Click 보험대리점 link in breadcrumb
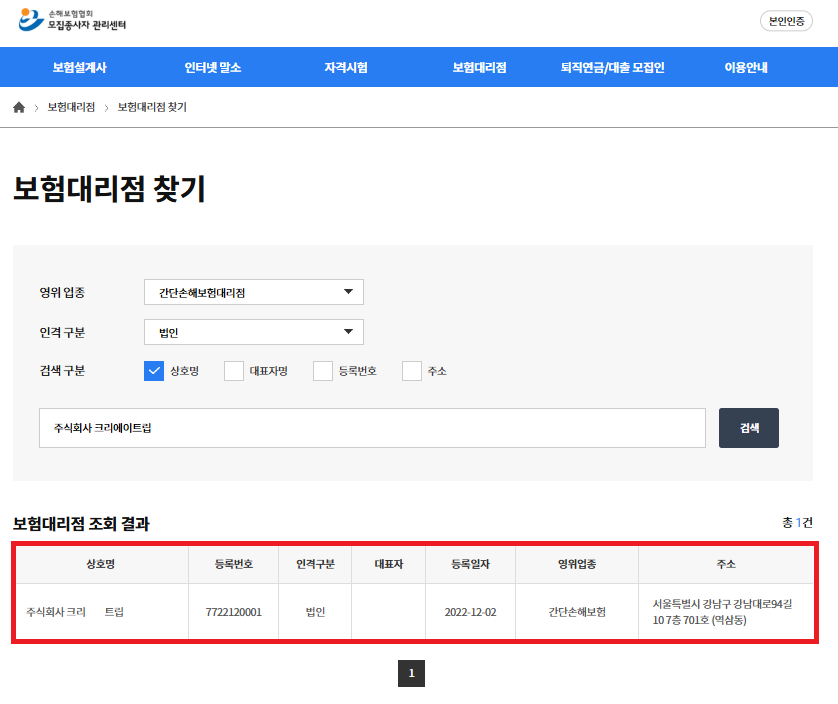Image resolution: width=838 pixels, height=704 pixels. pos(71,107)
